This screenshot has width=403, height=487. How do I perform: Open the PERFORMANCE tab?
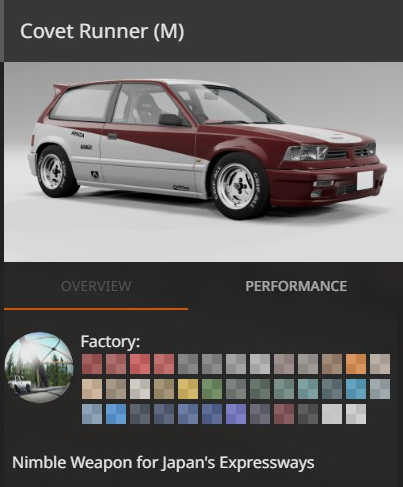296,286
